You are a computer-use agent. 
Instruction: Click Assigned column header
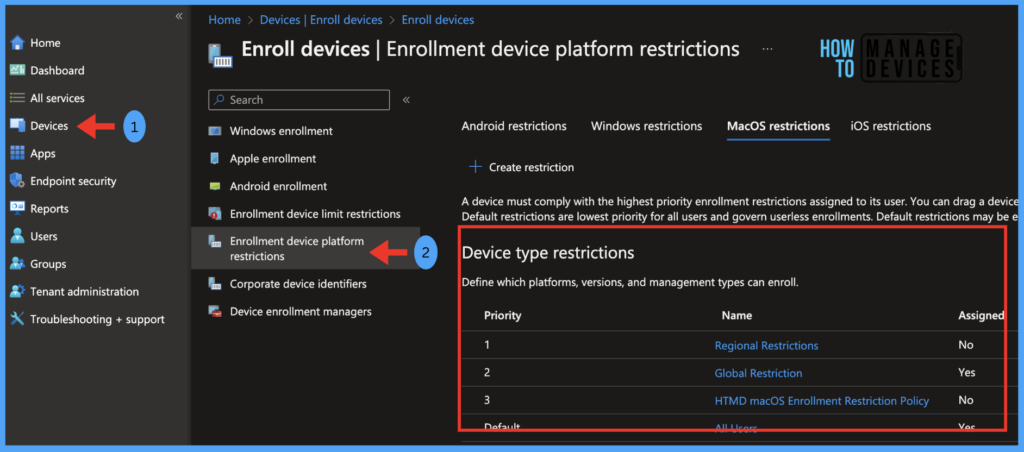[981, 315]
